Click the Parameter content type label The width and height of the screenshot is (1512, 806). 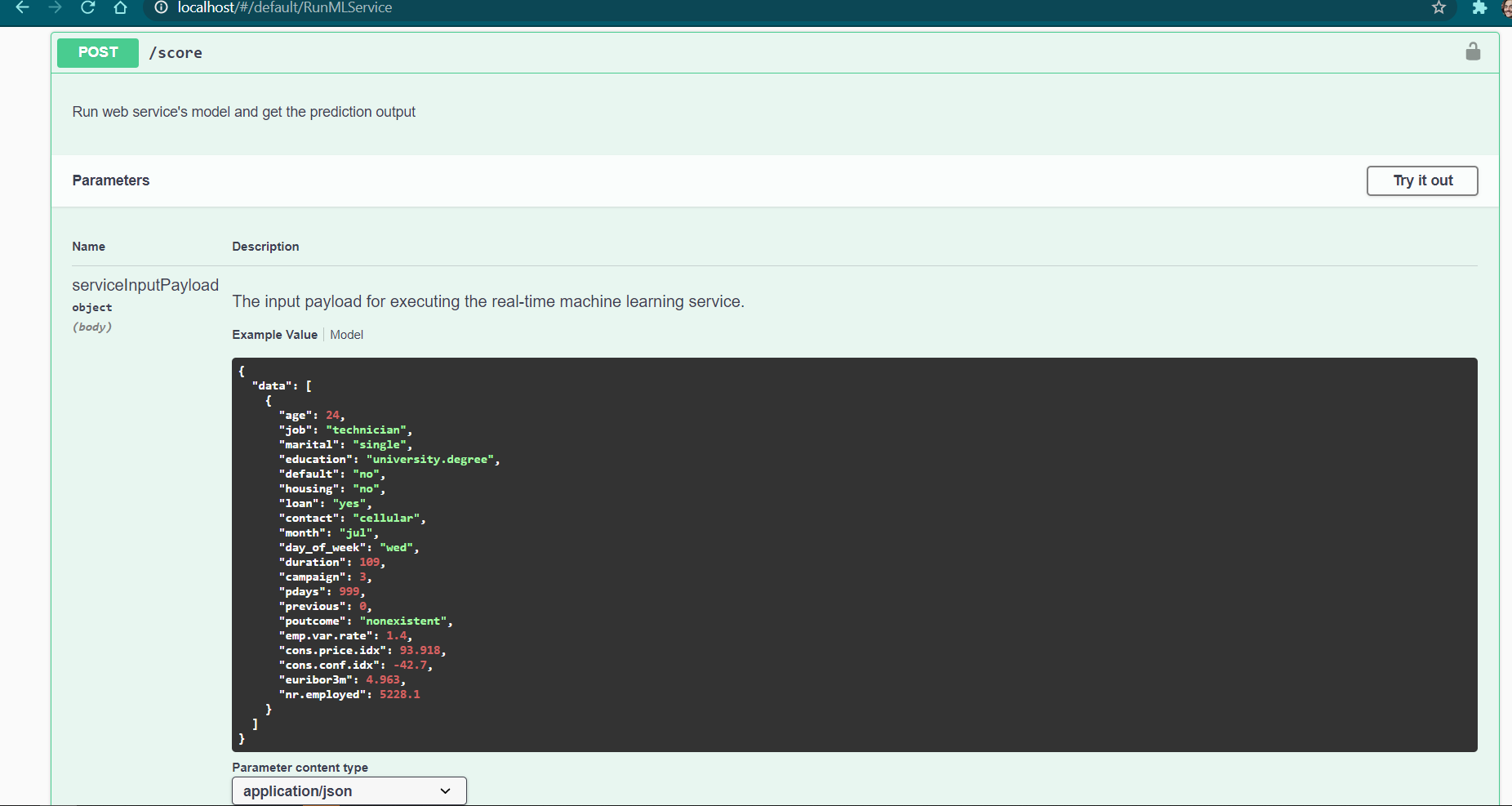(300, 768)
